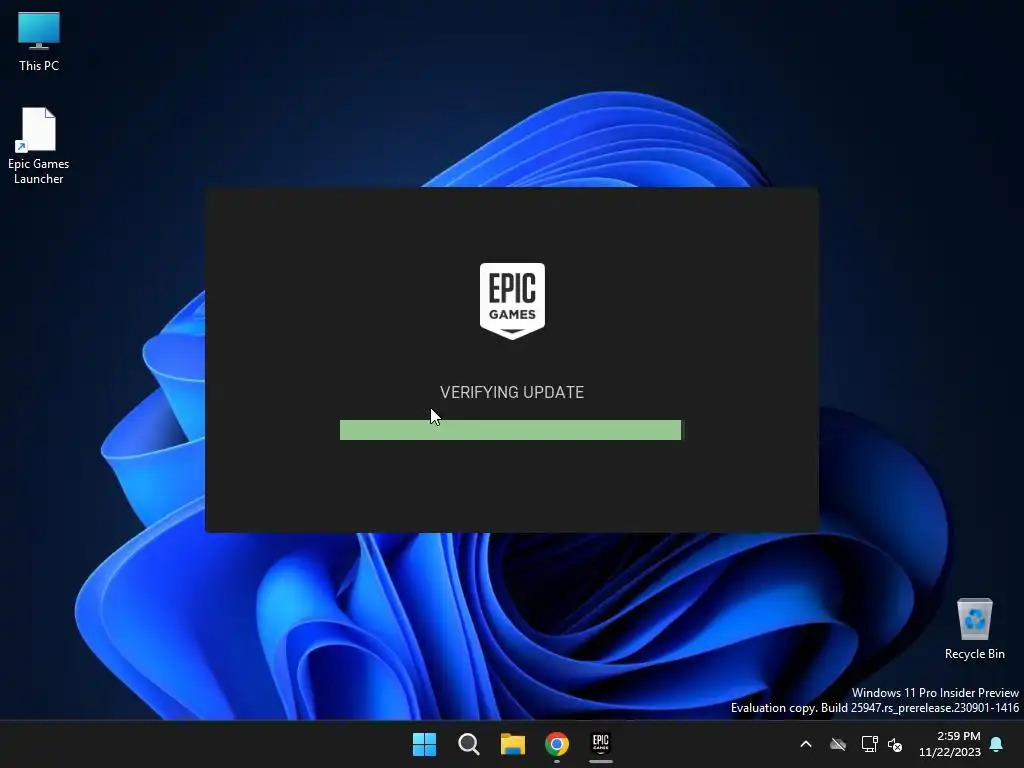
Task: Select the Epic Games Launcher shortcut
Action: [x=38, y=146]
